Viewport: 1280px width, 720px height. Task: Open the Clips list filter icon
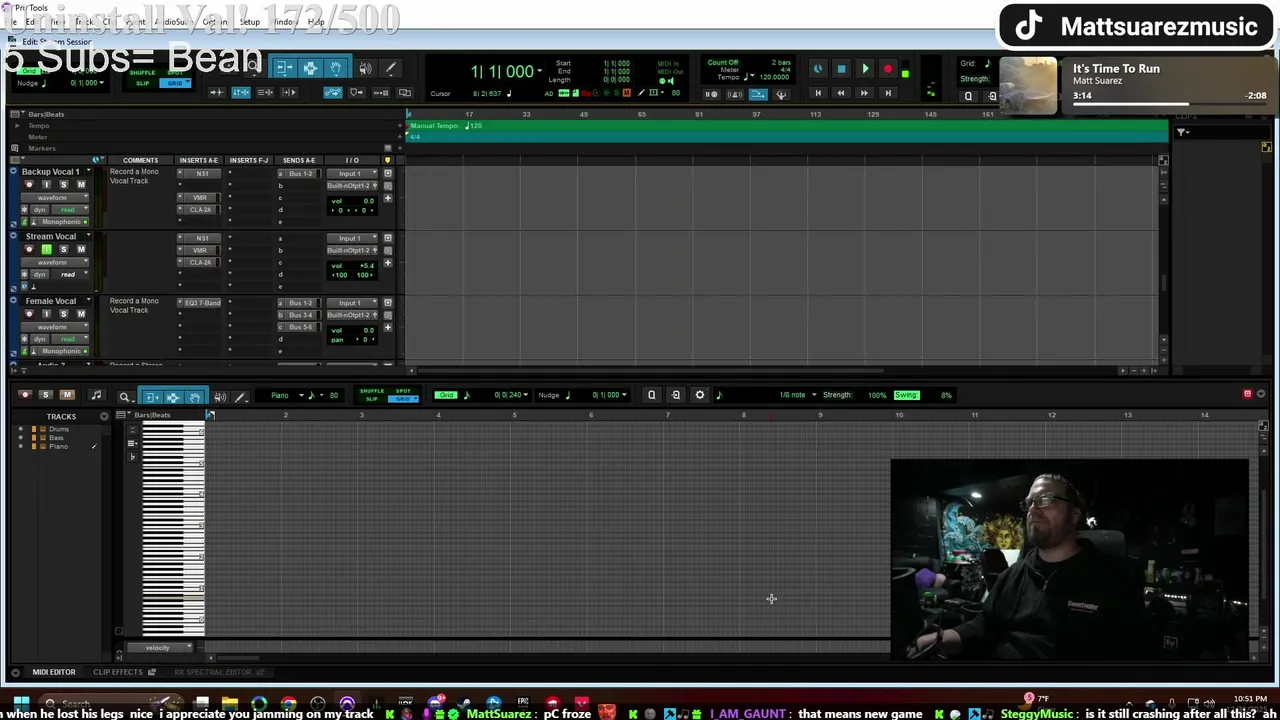(x=1182, y=132)
